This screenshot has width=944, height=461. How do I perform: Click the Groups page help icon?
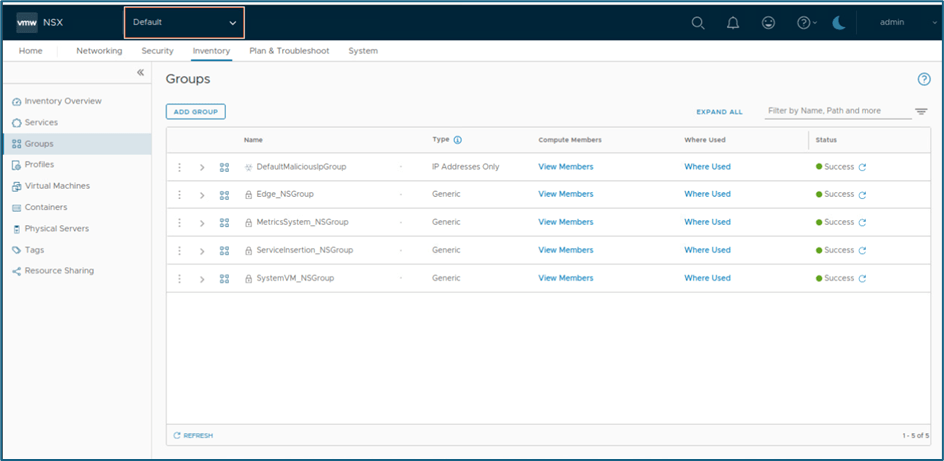pos(924,79)
